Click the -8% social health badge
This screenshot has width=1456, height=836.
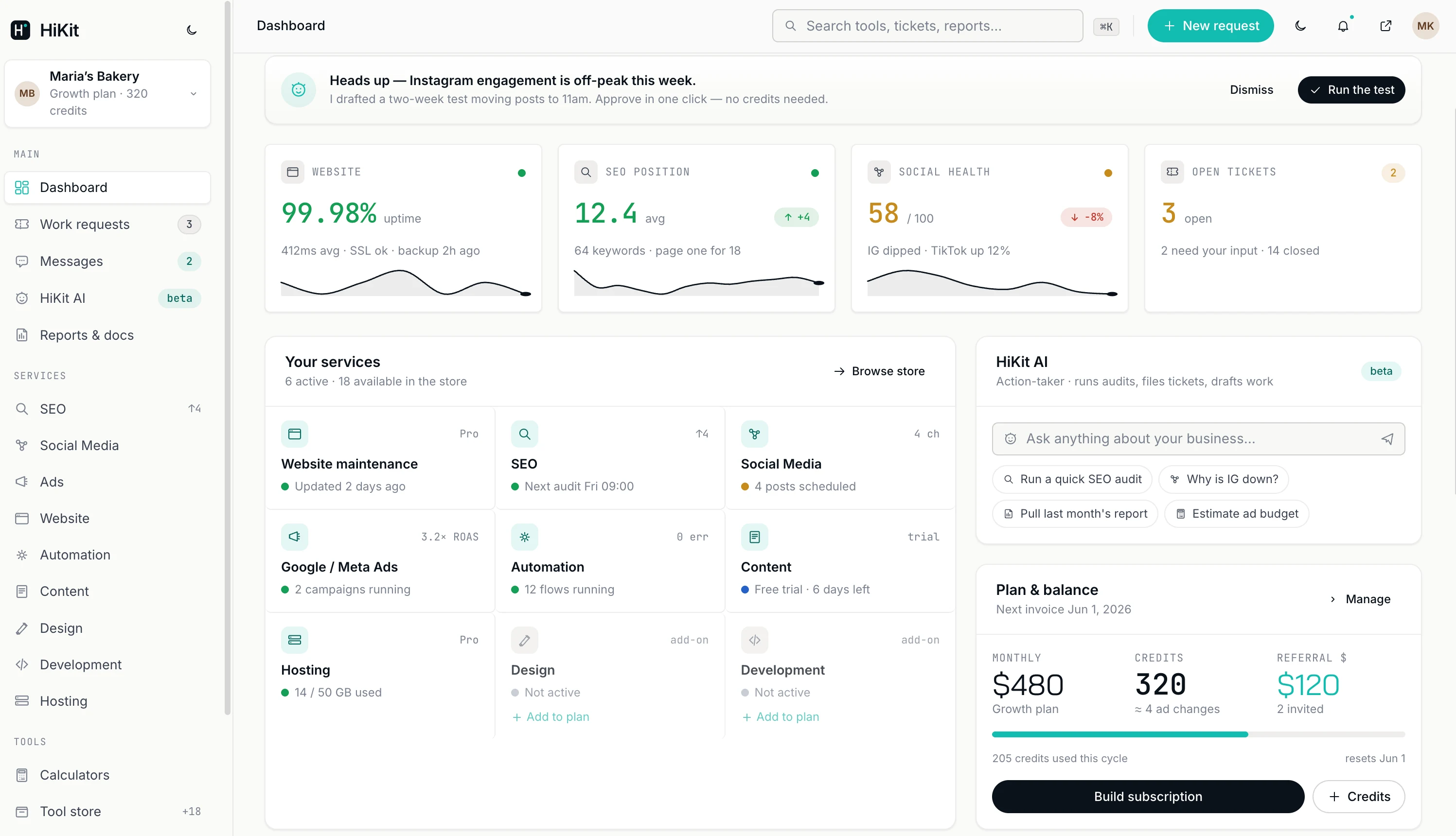(1086, 217)
